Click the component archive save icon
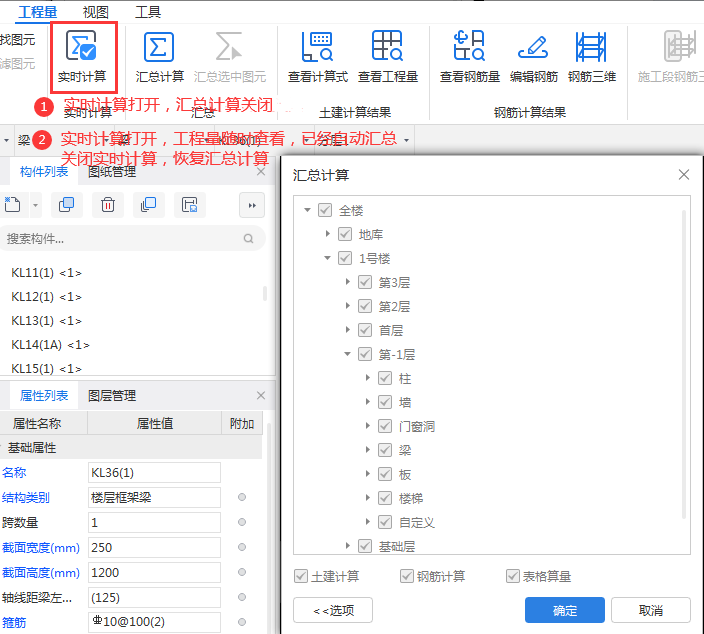 tap(189, 205)
